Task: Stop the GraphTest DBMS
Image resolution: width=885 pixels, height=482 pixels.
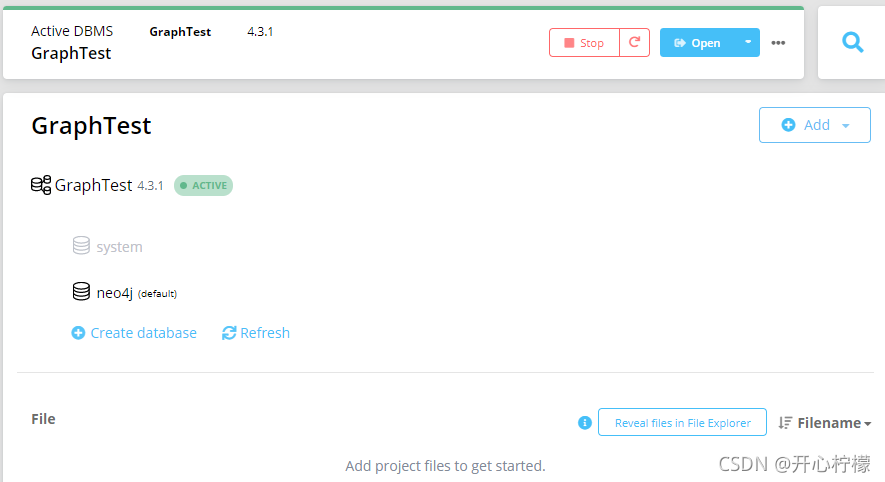Action: pyautogui.click(x=584, y=43)
